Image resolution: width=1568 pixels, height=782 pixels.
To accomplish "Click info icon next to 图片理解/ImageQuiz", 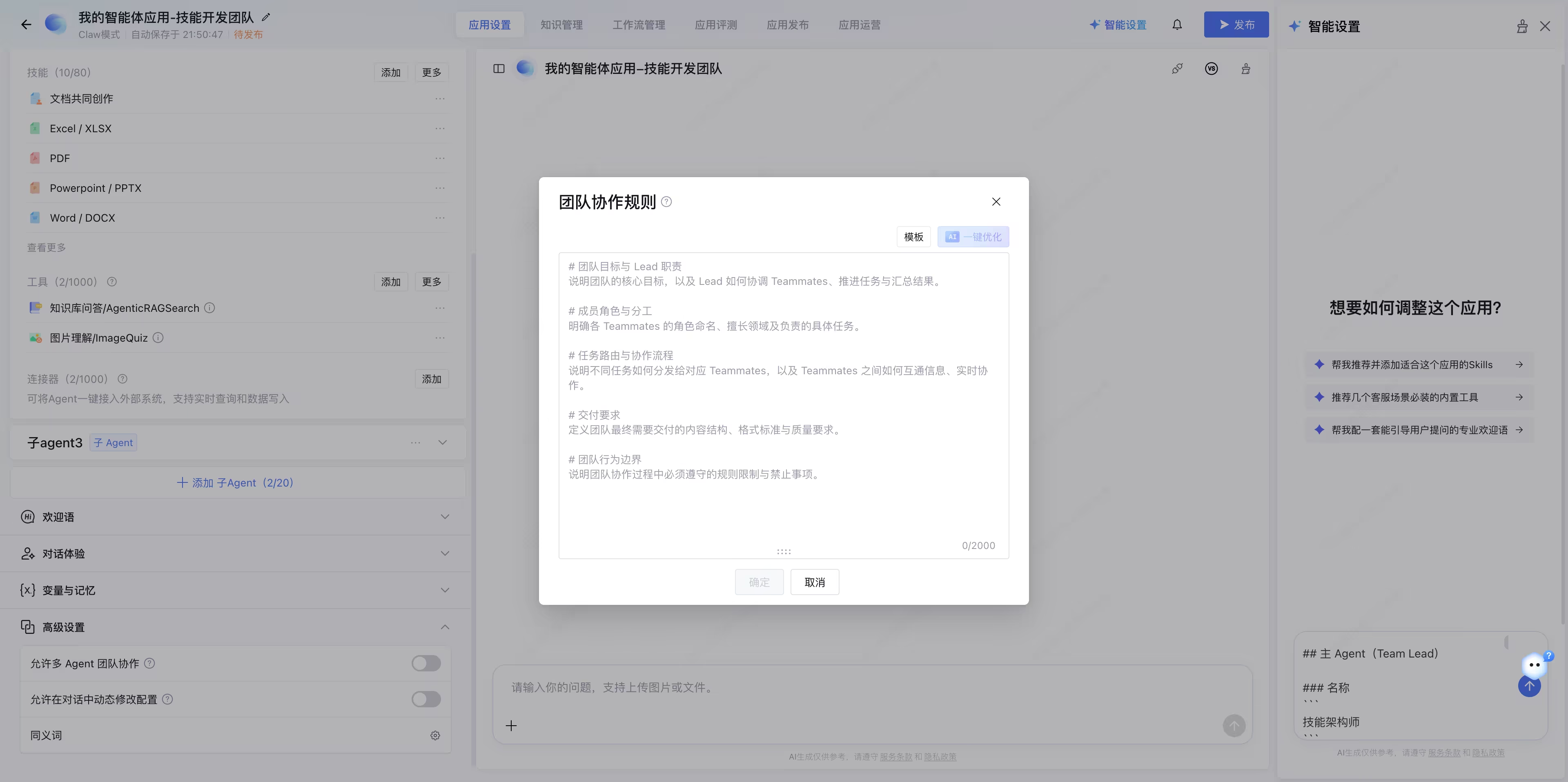I will click(158, 338).
